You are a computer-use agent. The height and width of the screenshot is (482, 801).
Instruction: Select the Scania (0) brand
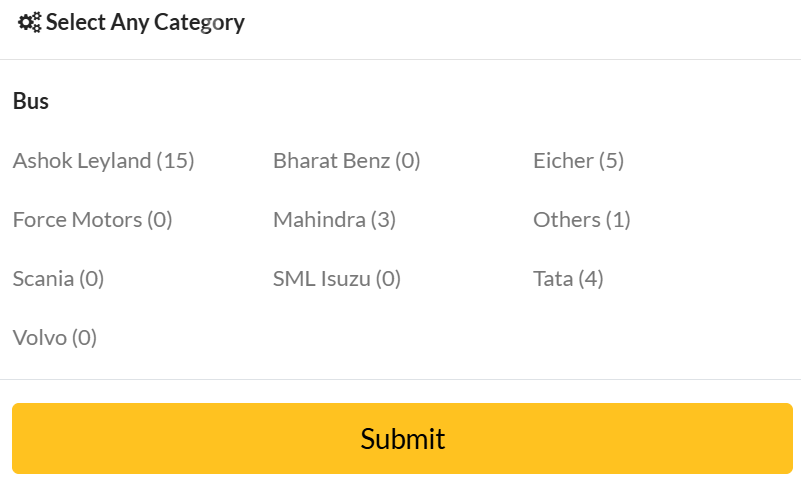coord(58,279)
